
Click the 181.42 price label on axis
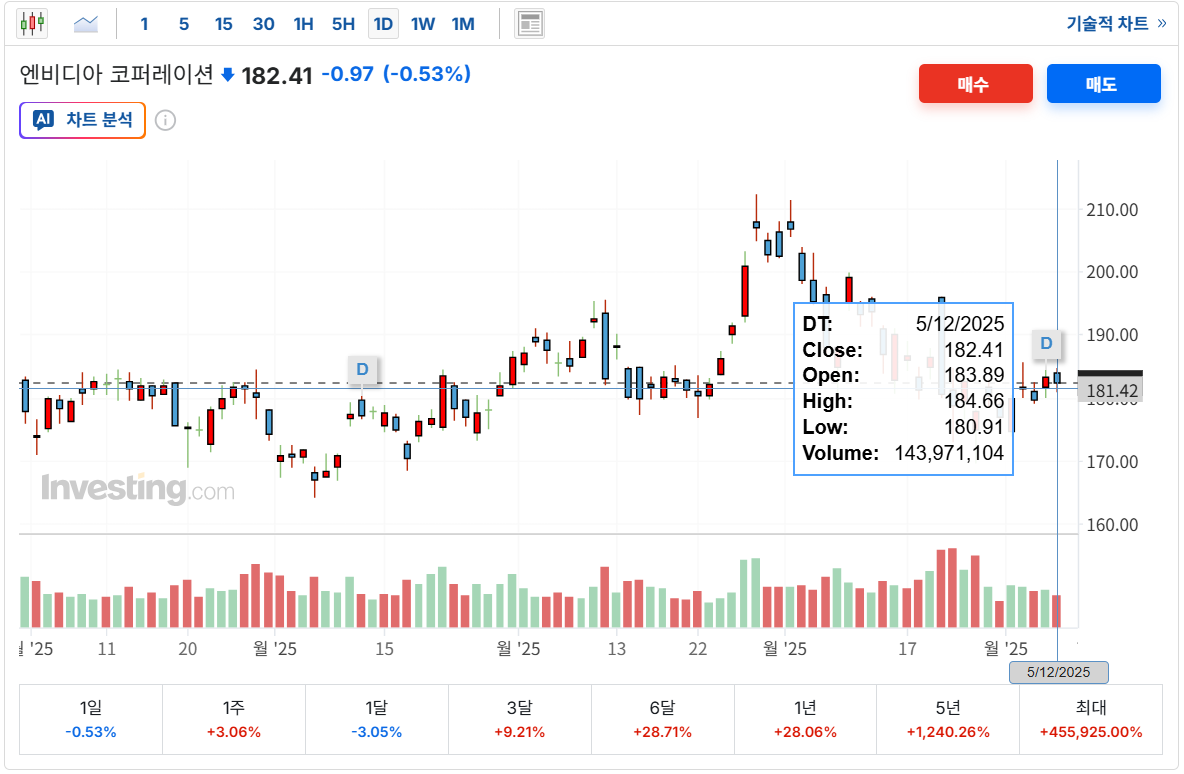click(1111, 390)
